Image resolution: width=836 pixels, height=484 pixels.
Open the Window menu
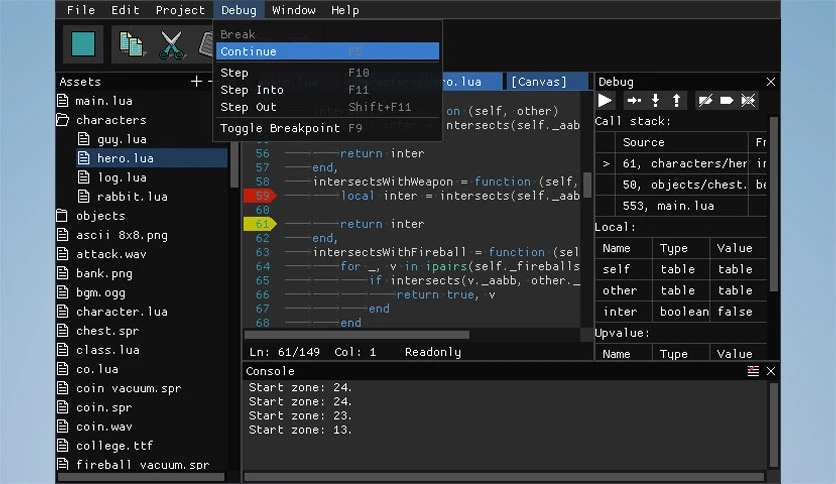pyautogui.click(x=293, y=10)
